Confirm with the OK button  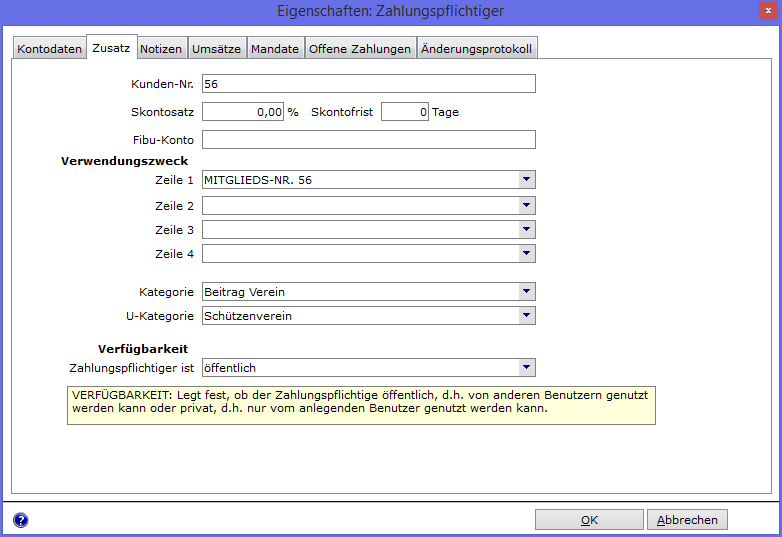click(x=589, y=520)
